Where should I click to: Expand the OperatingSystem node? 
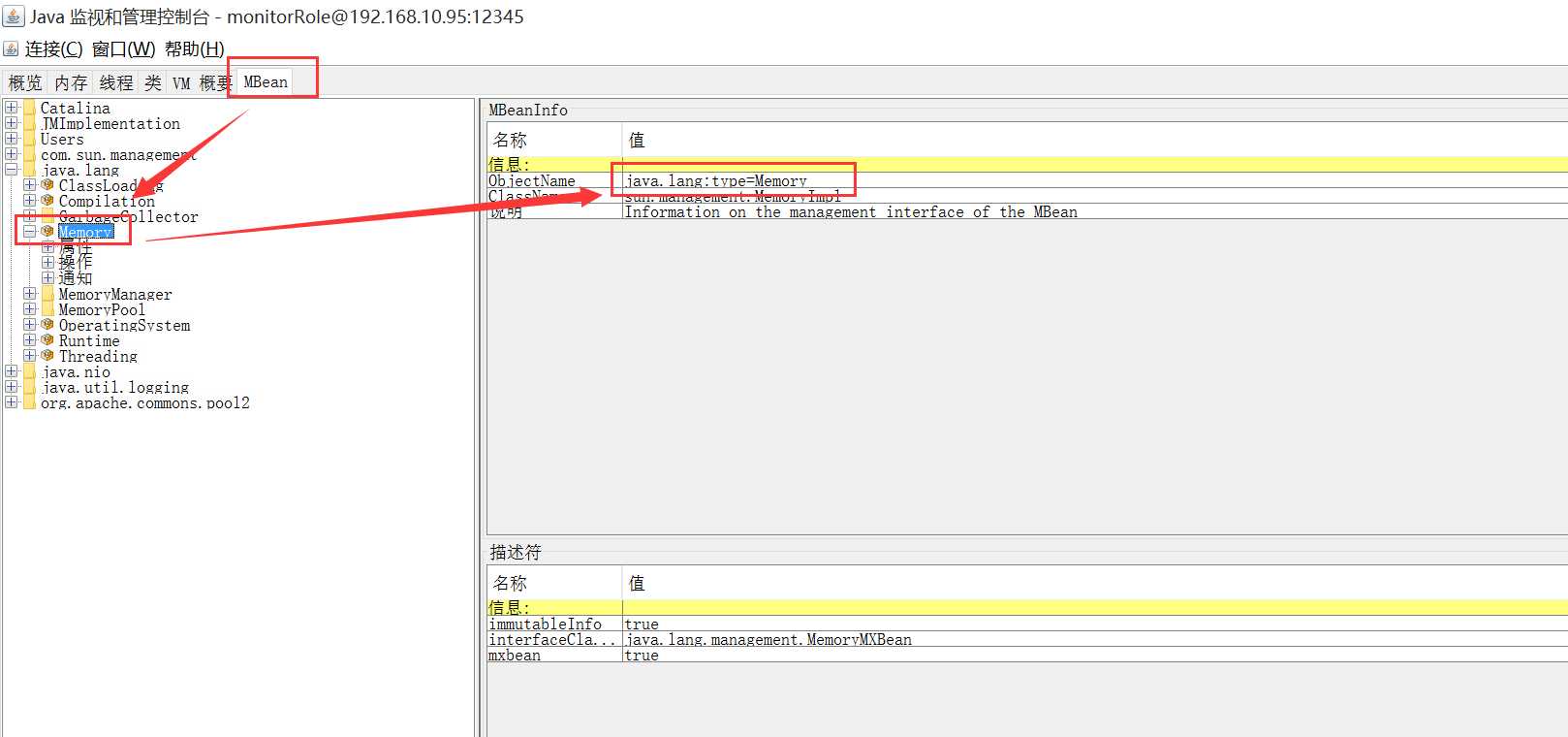[x=29, y=325]
